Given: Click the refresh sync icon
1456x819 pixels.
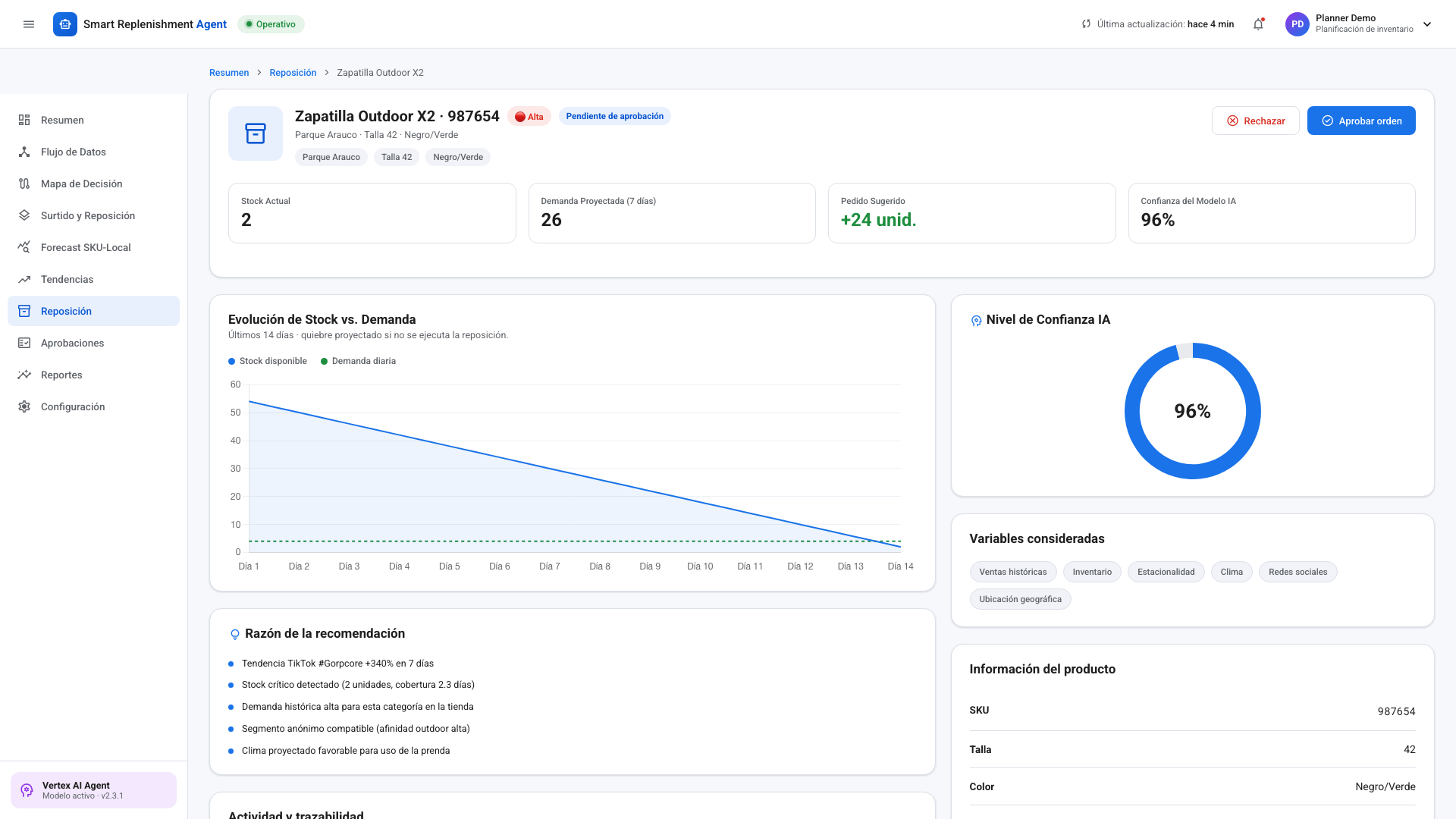Looking at the screenshot, I should (1086, 24).
